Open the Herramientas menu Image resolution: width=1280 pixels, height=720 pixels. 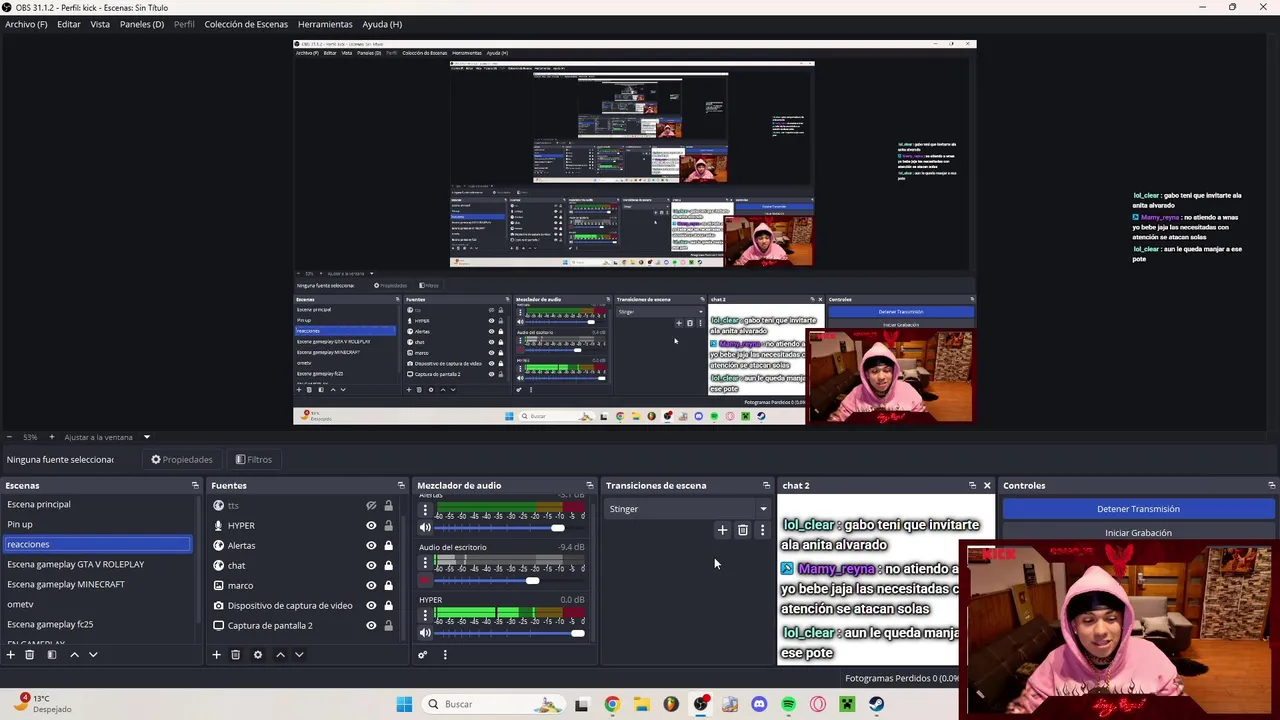click(x=325, y=24)
